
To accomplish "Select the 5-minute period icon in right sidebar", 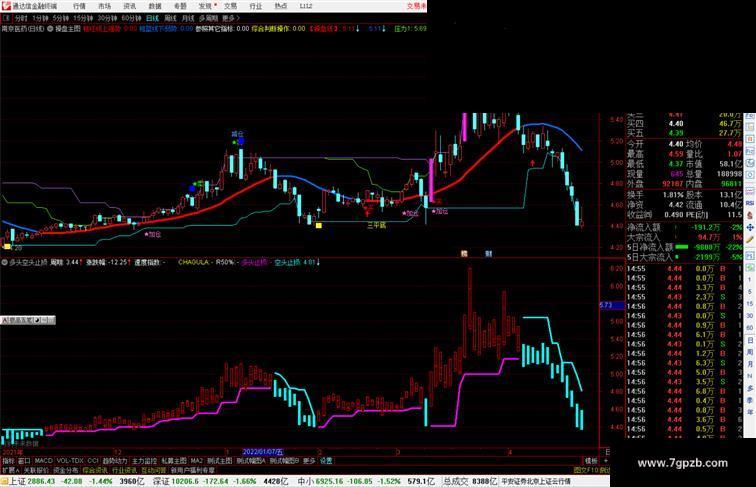I will pos(750,292).
